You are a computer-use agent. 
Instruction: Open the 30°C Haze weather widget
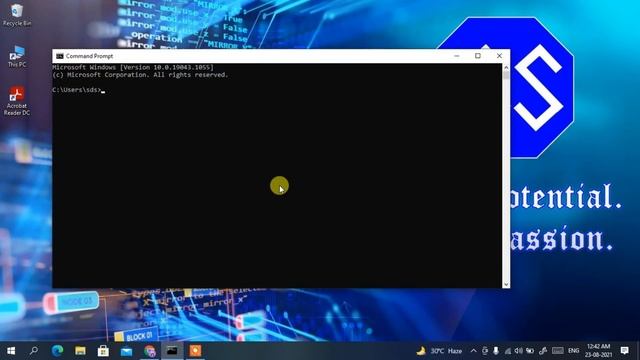(439, 351)
